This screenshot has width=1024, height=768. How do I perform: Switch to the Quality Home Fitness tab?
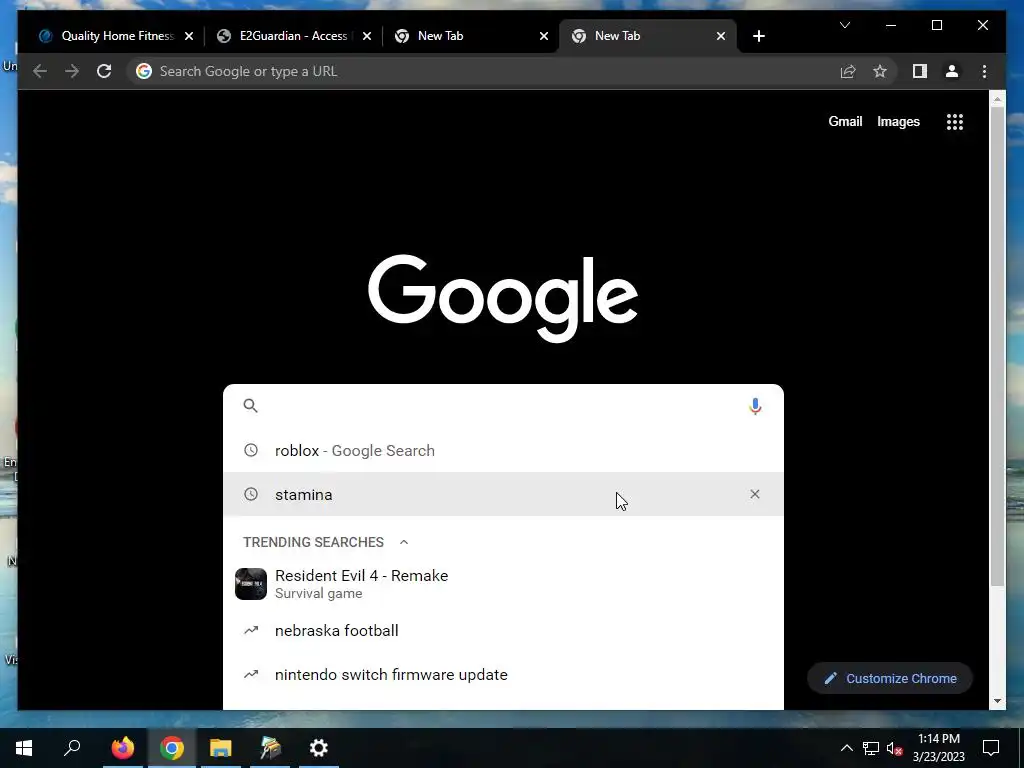[x=116, y=37]
